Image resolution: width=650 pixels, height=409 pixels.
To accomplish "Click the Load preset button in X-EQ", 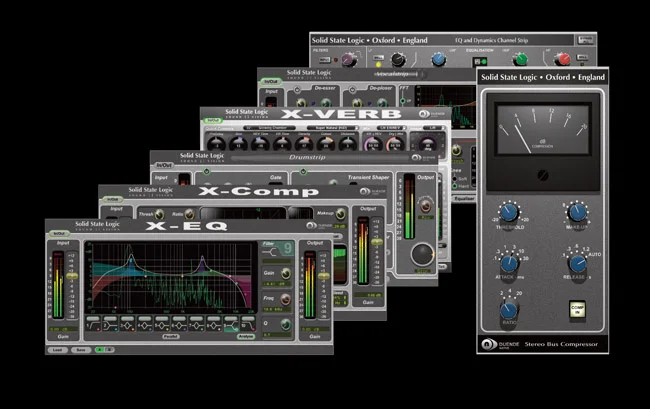I will [x=57, y=350].
